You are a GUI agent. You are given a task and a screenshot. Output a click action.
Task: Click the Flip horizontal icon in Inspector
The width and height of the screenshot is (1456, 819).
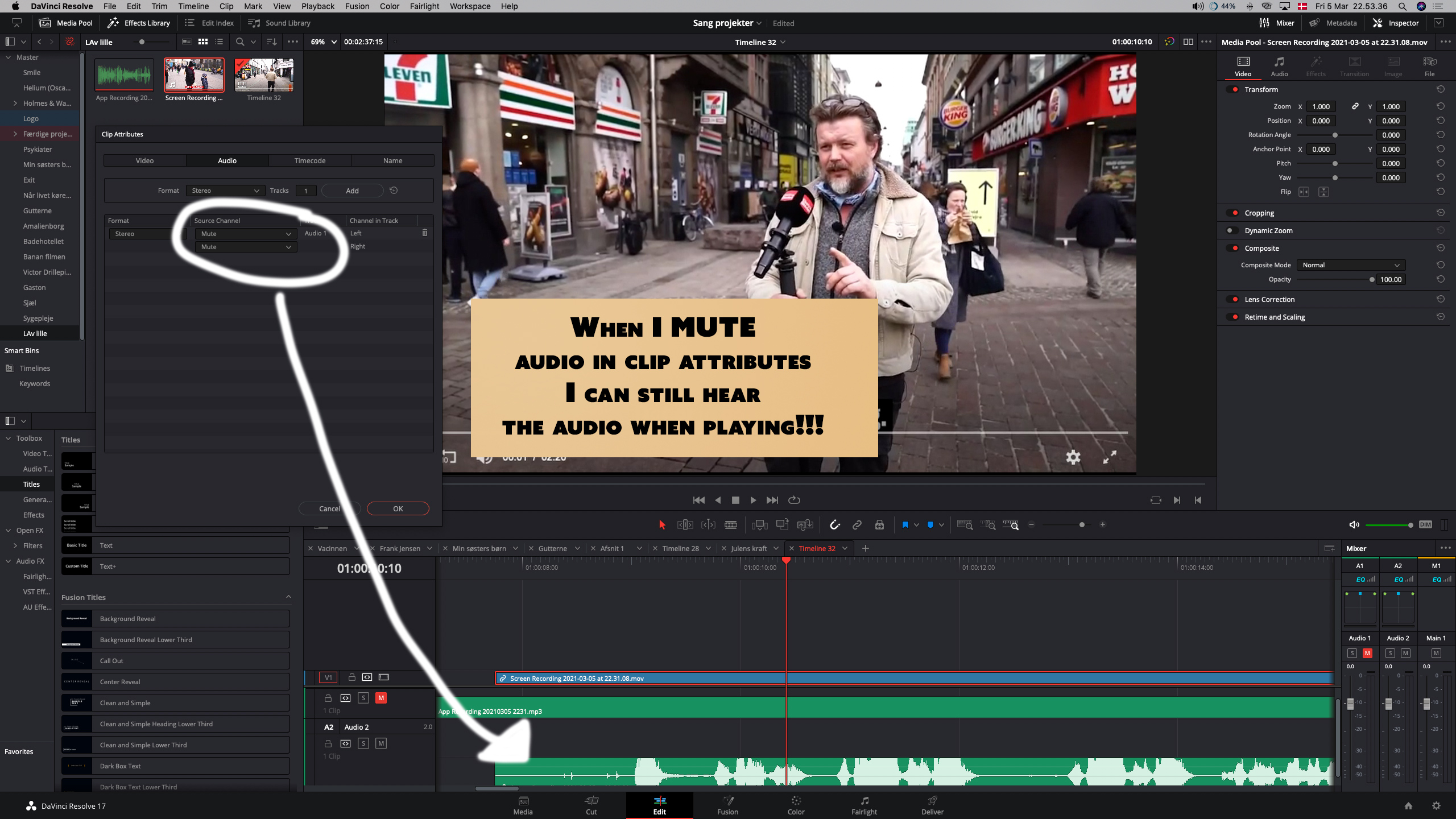click(x=1304, y=192)
